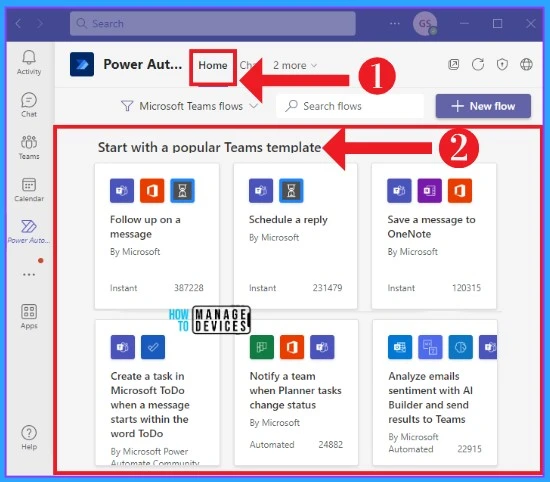This screenshot has width=550, height=482.
Task: Open the Schedule a reply template
Action: [x=295, y=236]
